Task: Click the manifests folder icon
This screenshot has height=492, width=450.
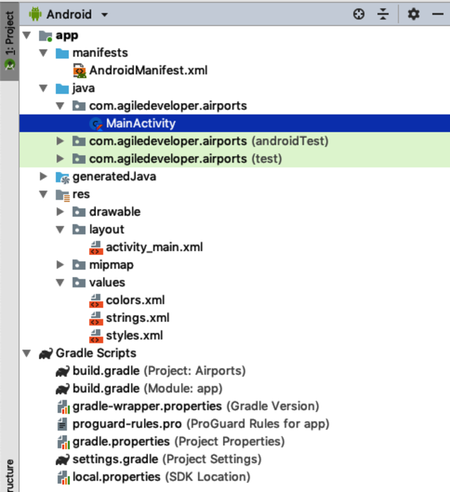Action: (62, 53)
